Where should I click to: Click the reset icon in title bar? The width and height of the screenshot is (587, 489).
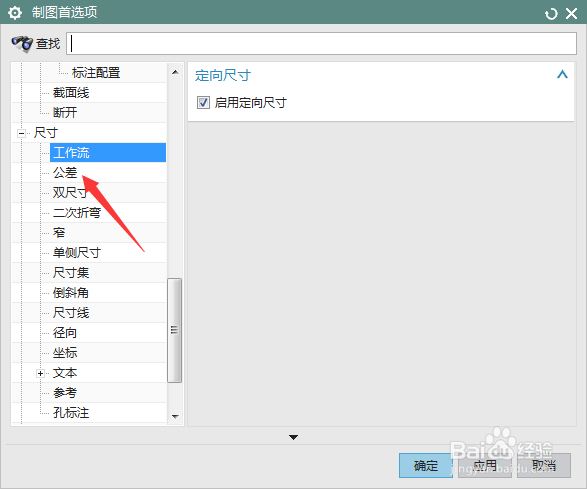point(551,14)
